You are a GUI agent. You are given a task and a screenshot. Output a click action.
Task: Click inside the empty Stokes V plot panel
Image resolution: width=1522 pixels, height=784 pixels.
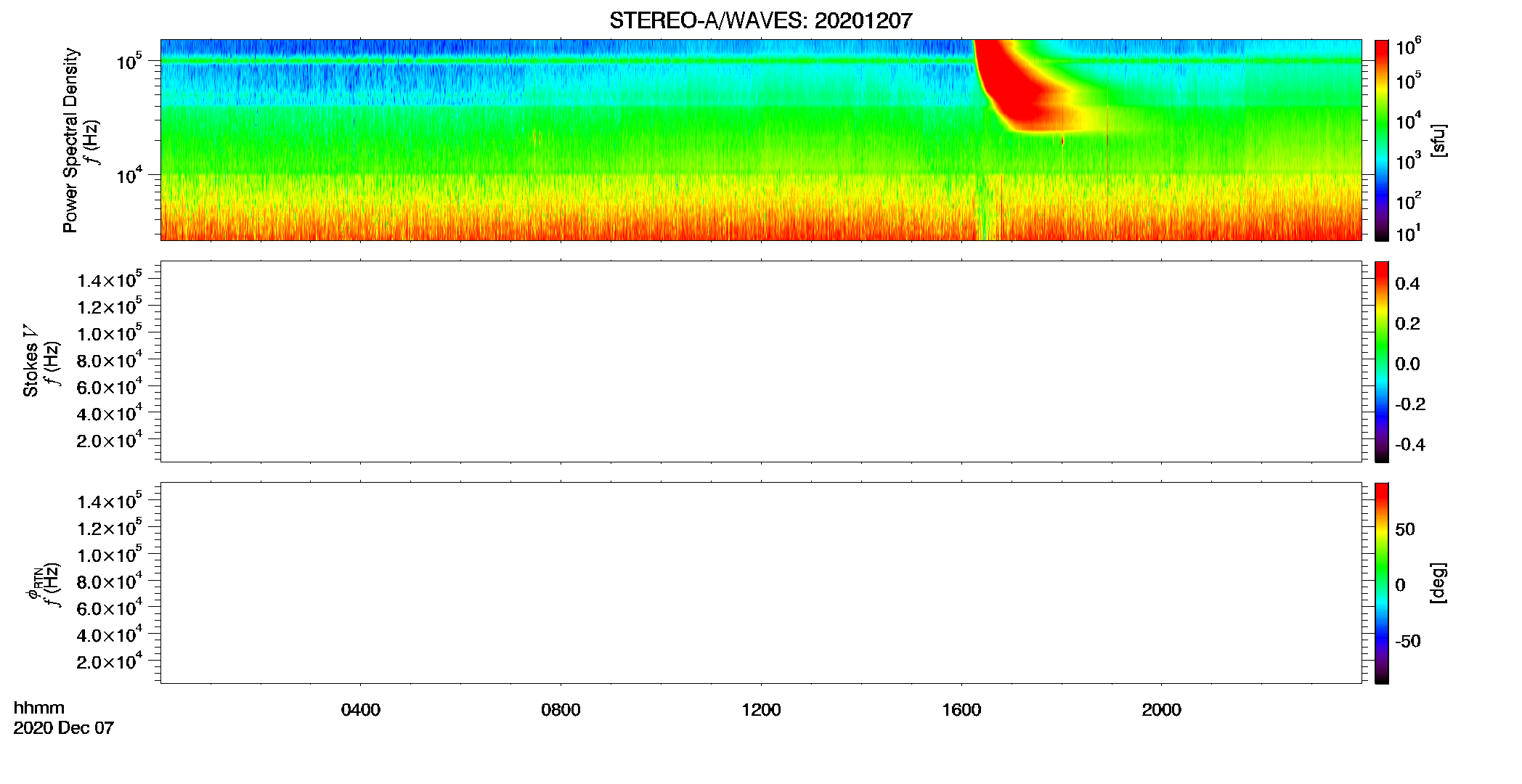761,362
